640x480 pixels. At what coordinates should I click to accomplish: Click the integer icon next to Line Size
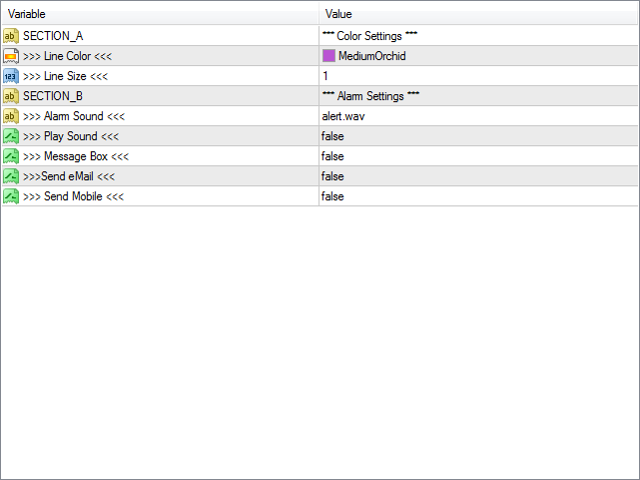point(11,76)
